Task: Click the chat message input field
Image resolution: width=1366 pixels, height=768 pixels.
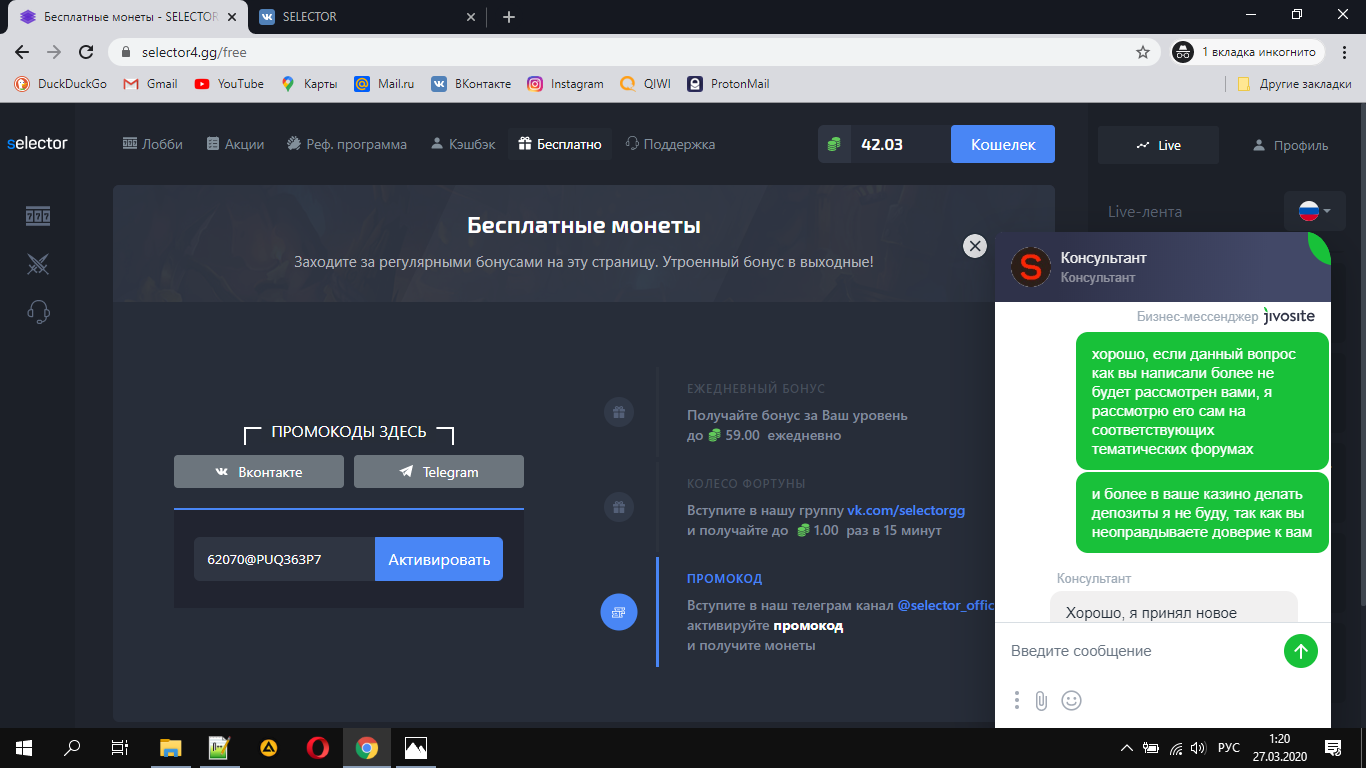Action: [x=1141, y=651]
